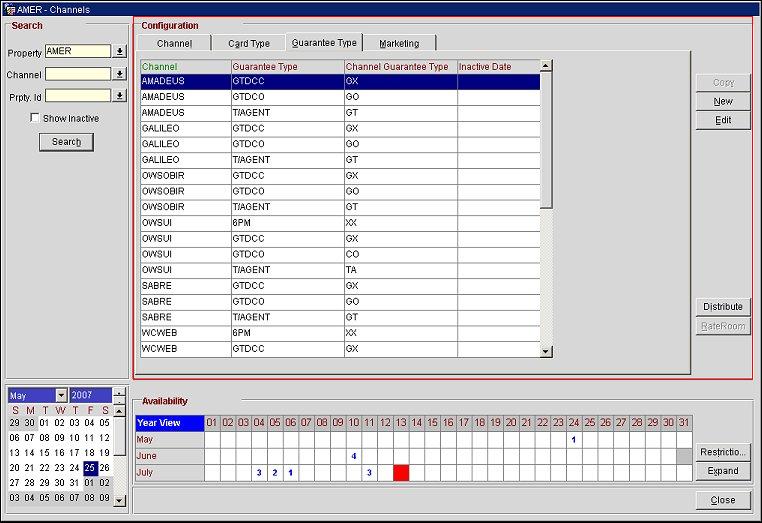The height and width of the screenshot is (523, 762).
Task: Click the Distribute button
Action: (x=723, y=307)
